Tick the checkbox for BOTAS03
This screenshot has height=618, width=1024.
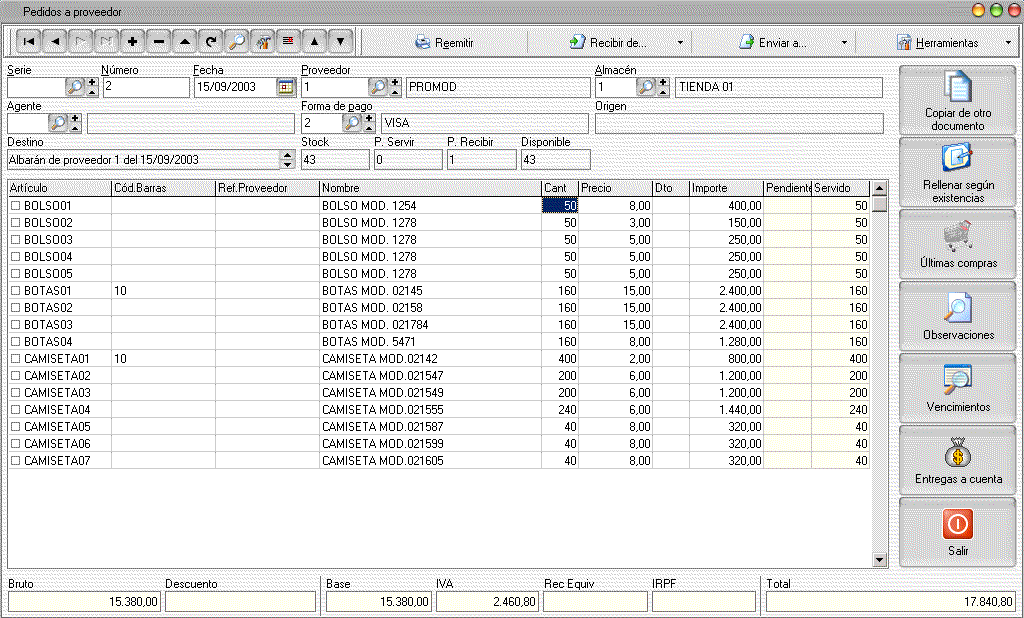tap(15, 325)
